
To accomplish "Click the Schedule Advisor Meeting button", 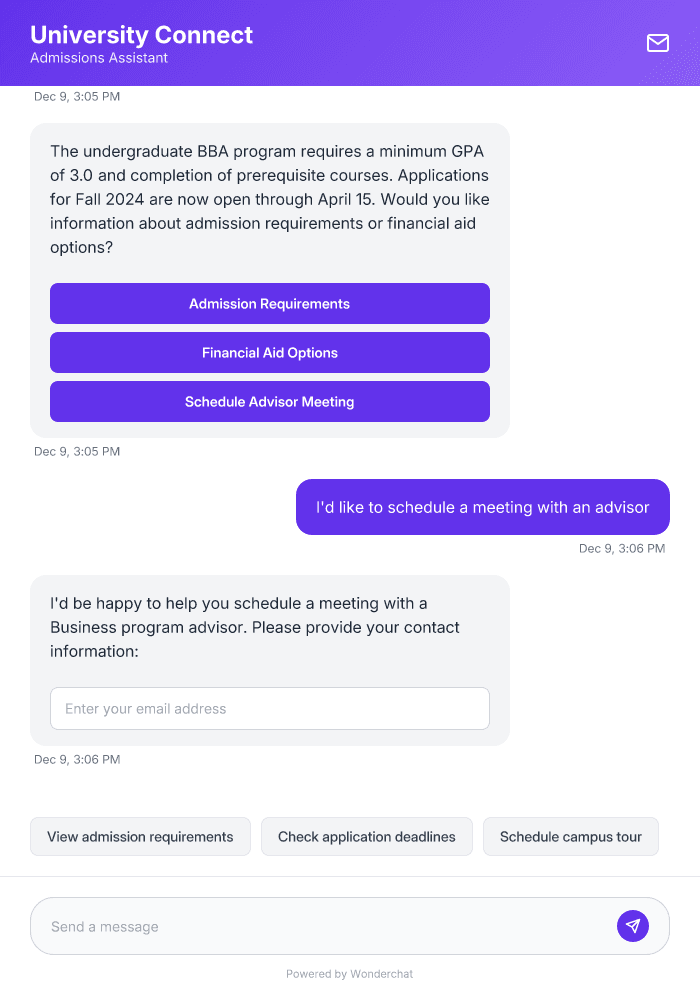I will tap(269, 401).
